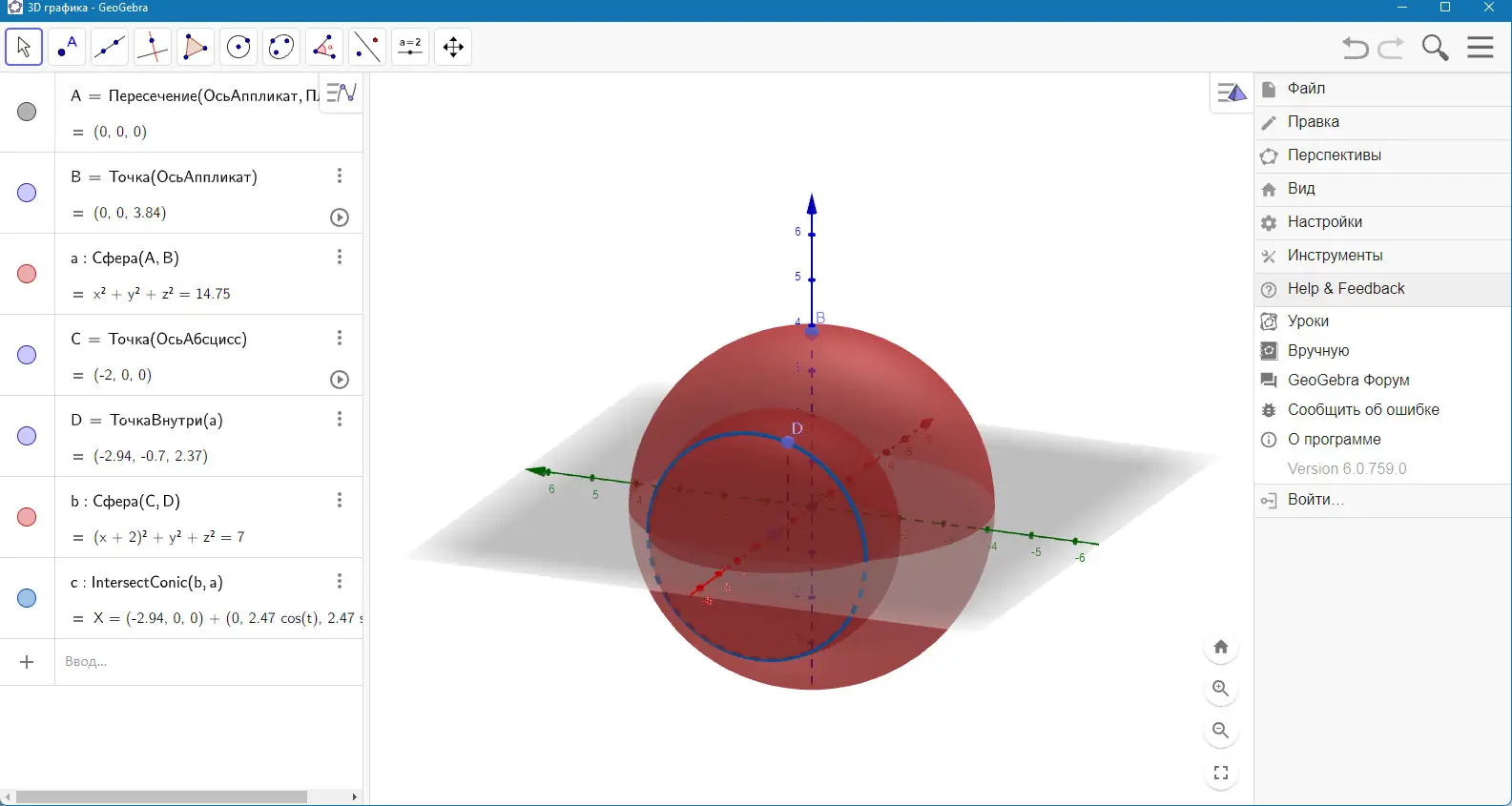Select the Conic through points tool
The width and height of the screenshot is (1512, 806).
tap(281, 47)
